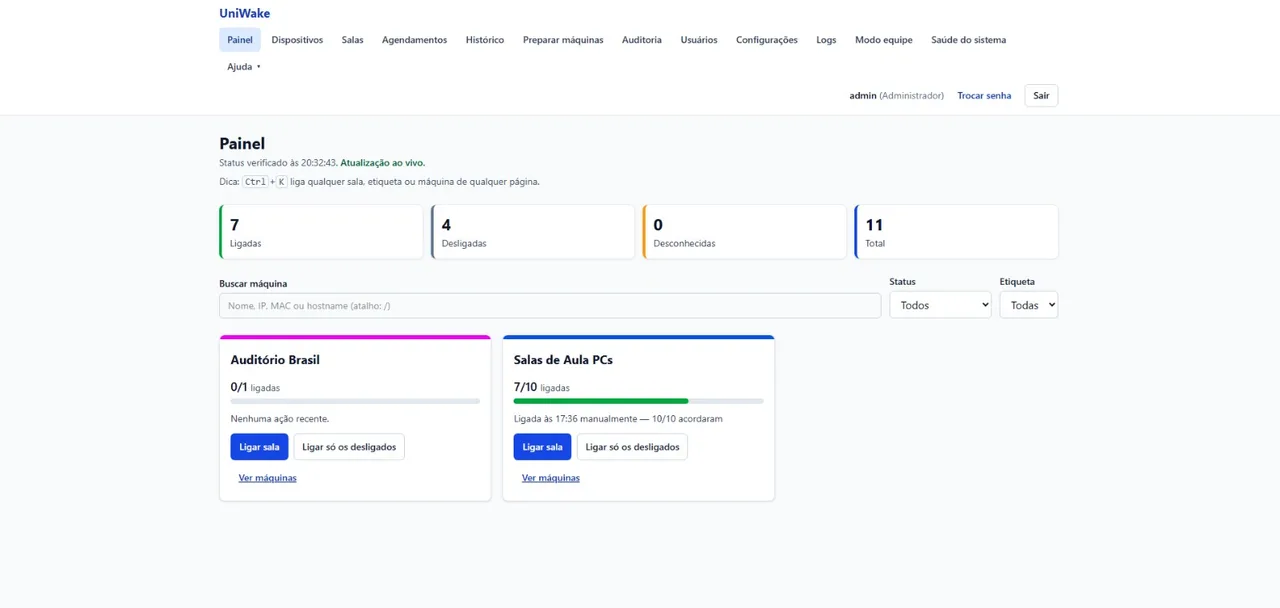
Task: Select the Painel navigation tab
Action: [240, 40]
